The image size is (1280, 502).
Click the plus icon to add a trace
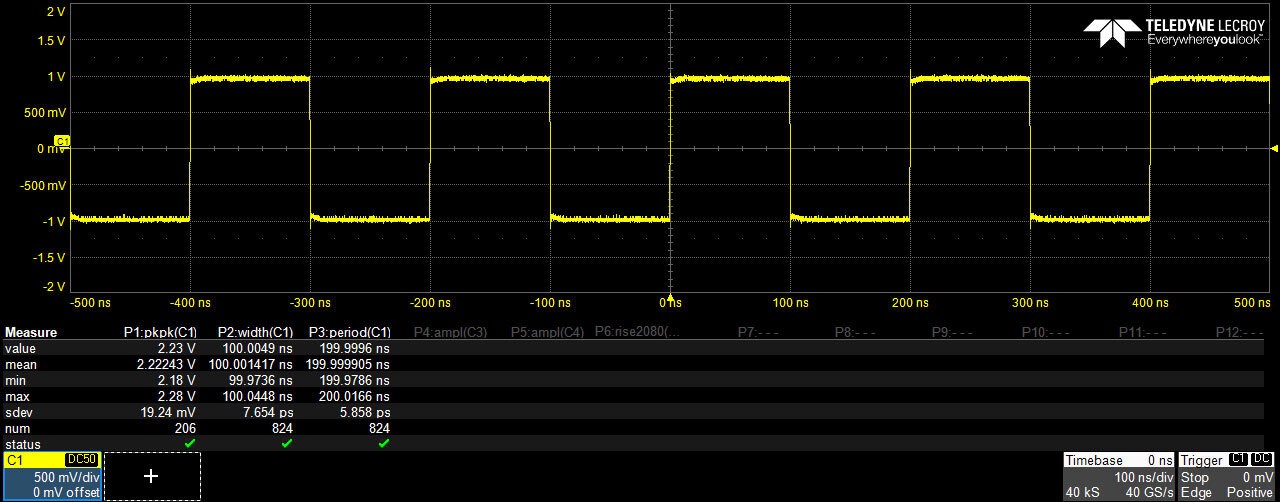[x=151, y=476]
